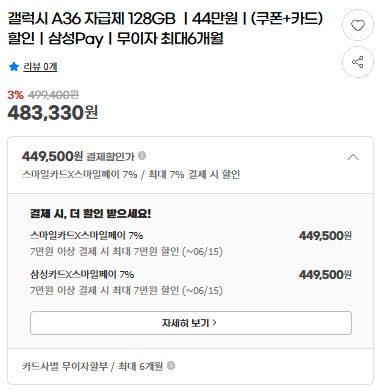Click 결제 시, 더 할인 받으세요! heading
Viewport: 389px width, 392px height.
pos(90,213)
